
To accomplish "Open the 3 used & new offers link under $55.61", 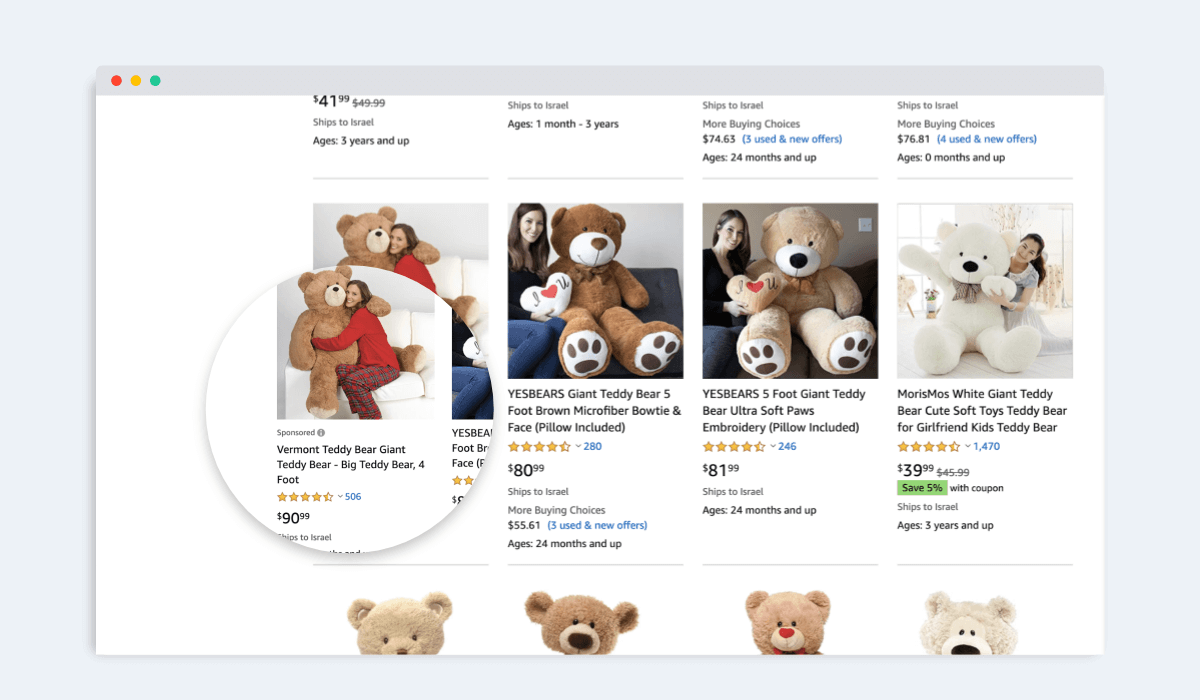I will click(597, 525).
